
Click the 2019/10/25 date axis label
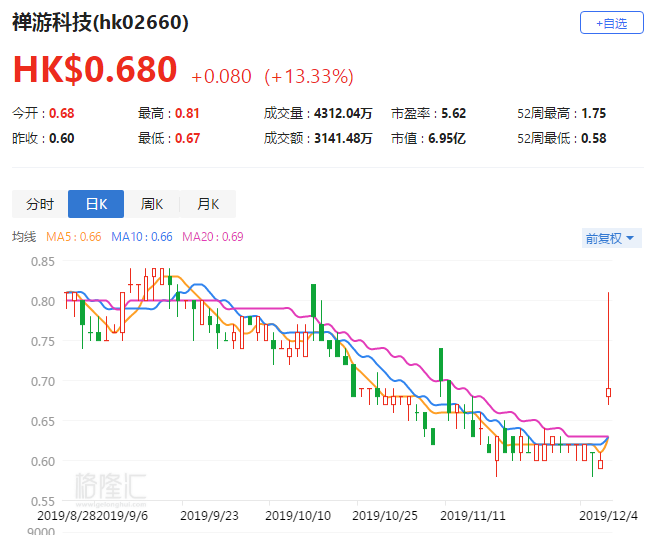point(386,516)
